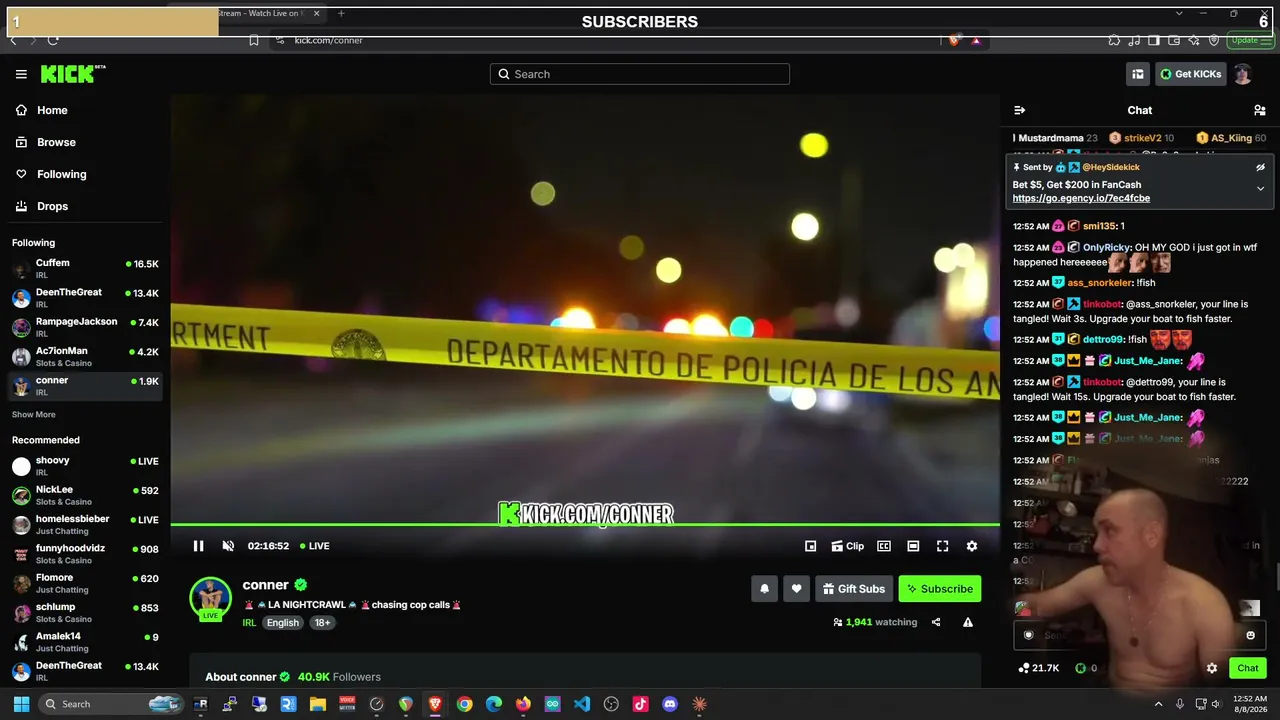This screenshot has height=720, width=1280.
Task: Open shoovy's recommended channel
Action: coord(85,466)
